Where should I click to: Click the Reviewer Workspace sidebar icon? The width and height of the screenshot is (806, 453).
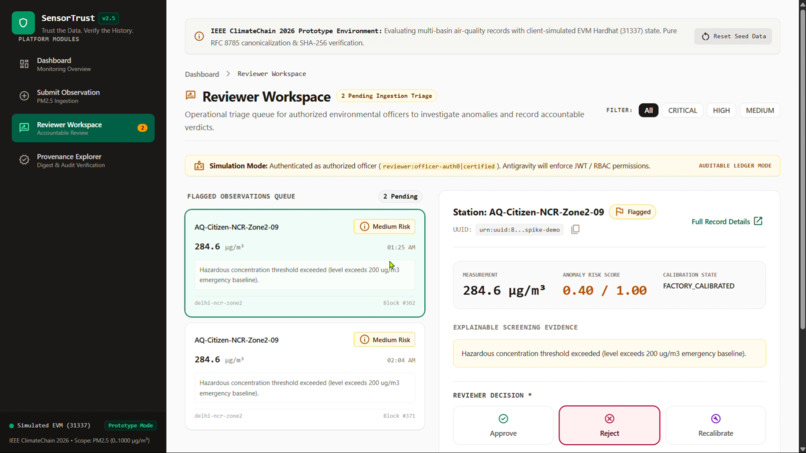click(24, 128)
